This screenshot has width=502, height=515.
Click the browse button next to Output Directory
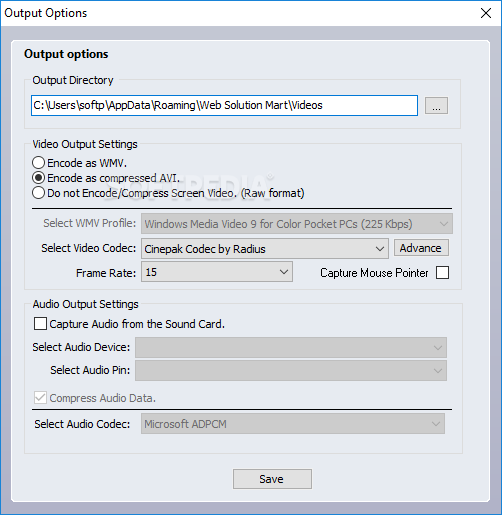436,106
